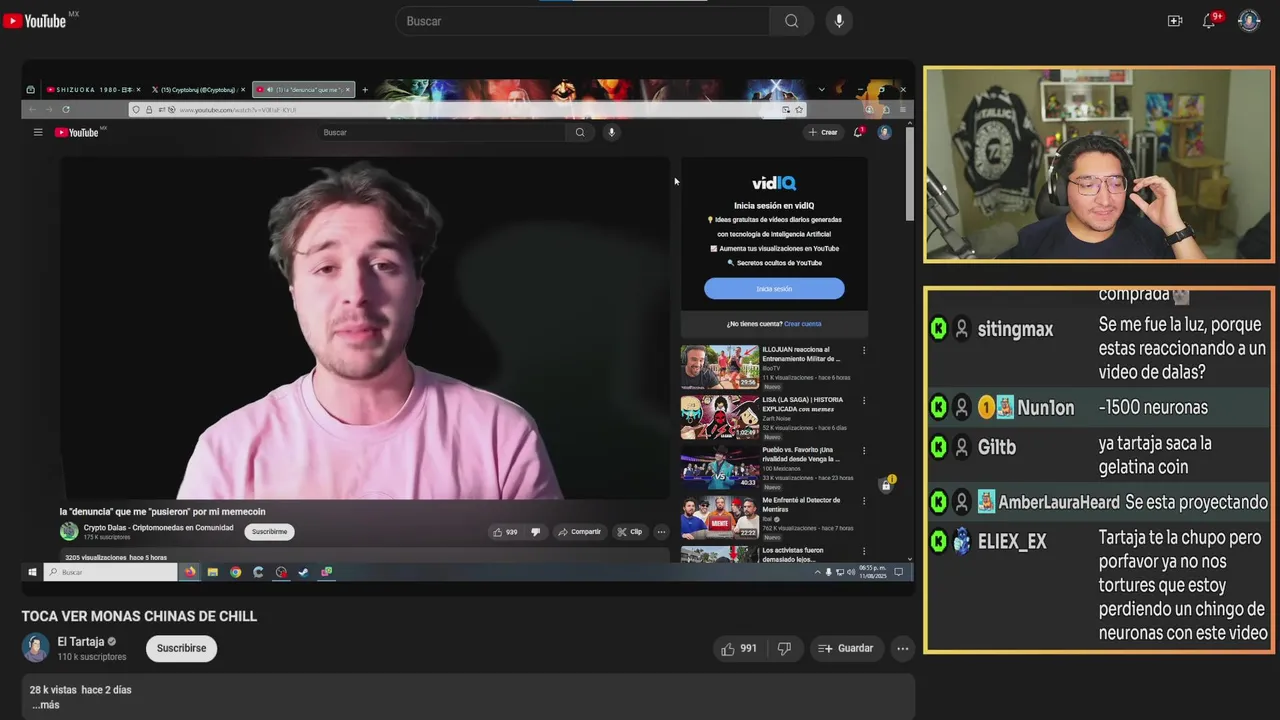
Task: Open Chrome from the Windows taskbar
Action: (235, 572)
